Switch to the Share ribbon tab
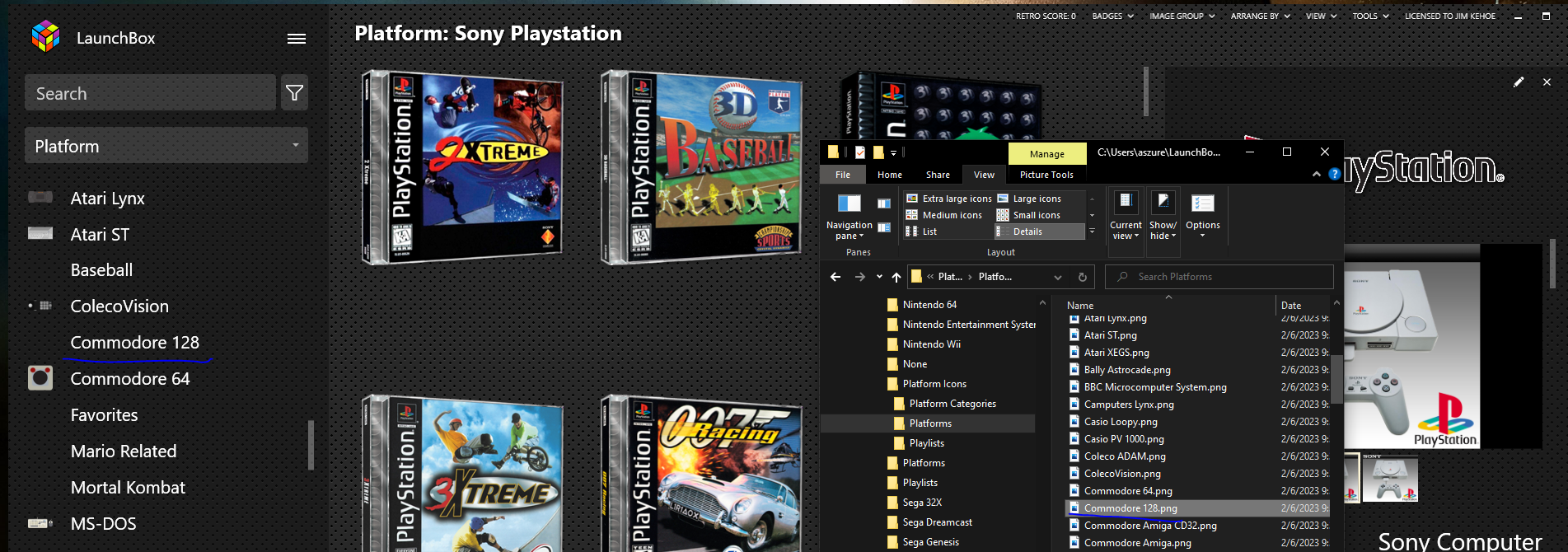Viewport: 1568px width, 552px height. click(x=938, y=175)
